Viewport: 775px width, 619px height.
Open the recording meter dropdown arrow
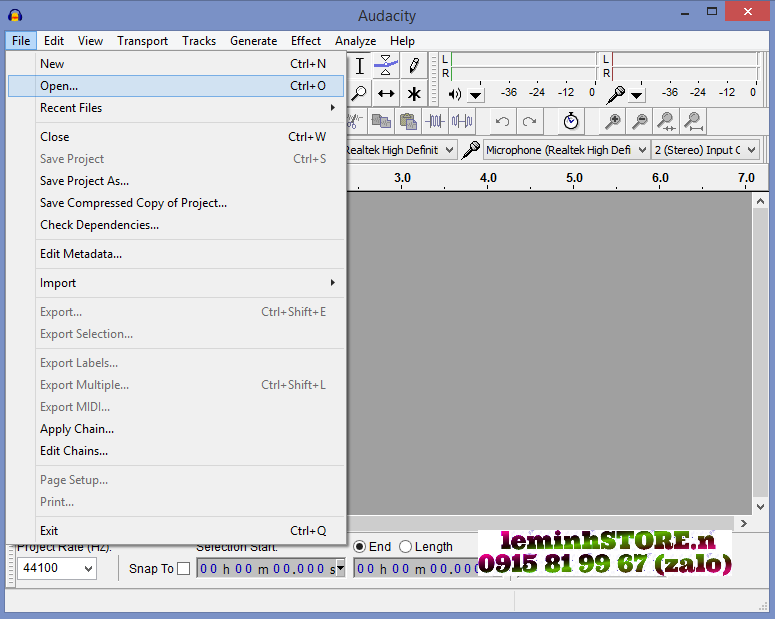(x=637, y=95)
